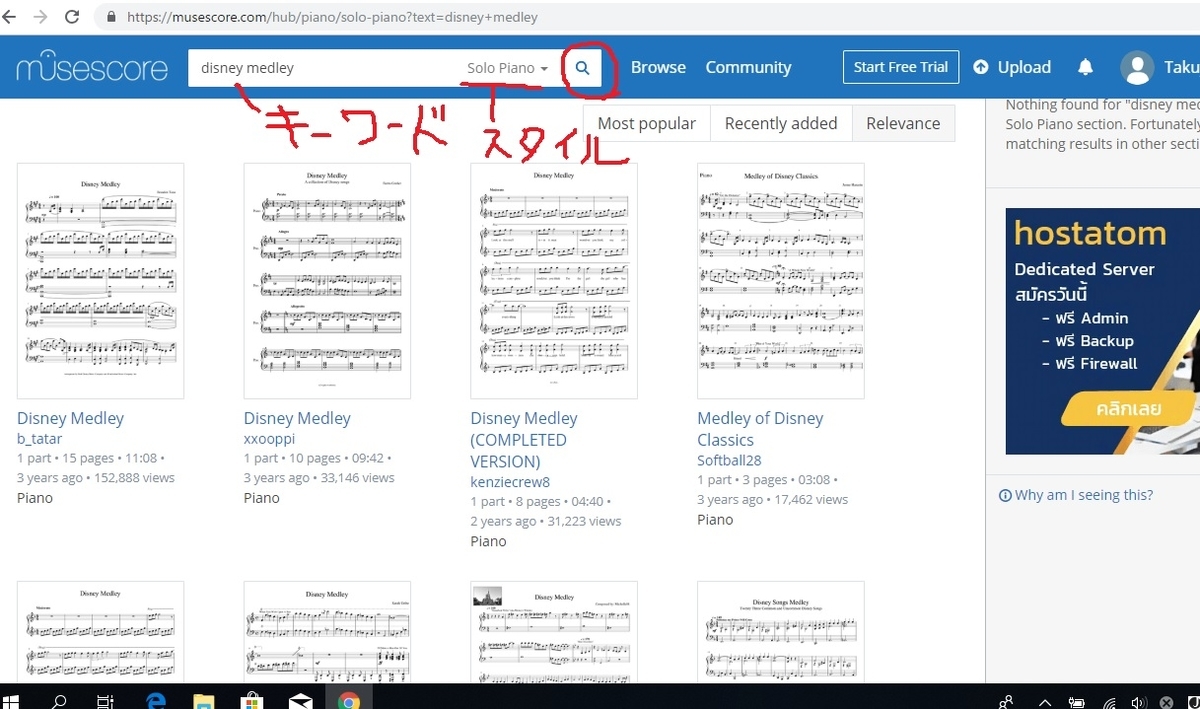Open Disney Medley (COMPLETED VERSION) title

click(524, 440)
